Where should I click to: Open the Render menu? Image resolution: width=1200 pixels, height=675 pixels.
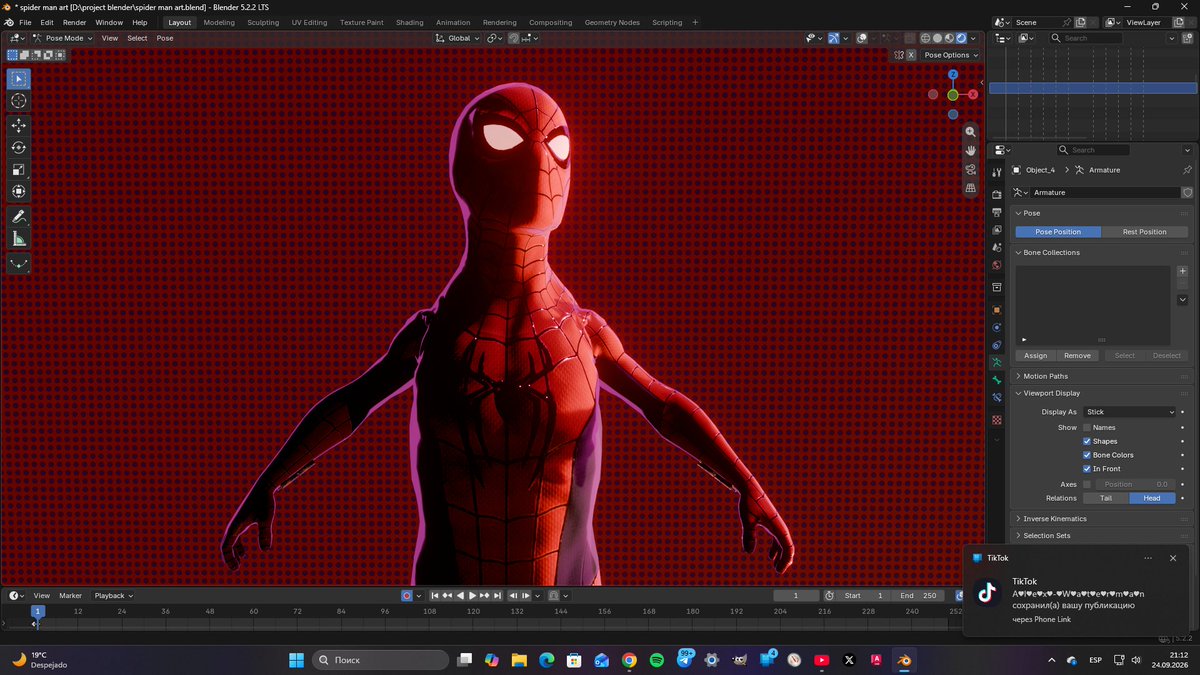[x=74, y=22]
